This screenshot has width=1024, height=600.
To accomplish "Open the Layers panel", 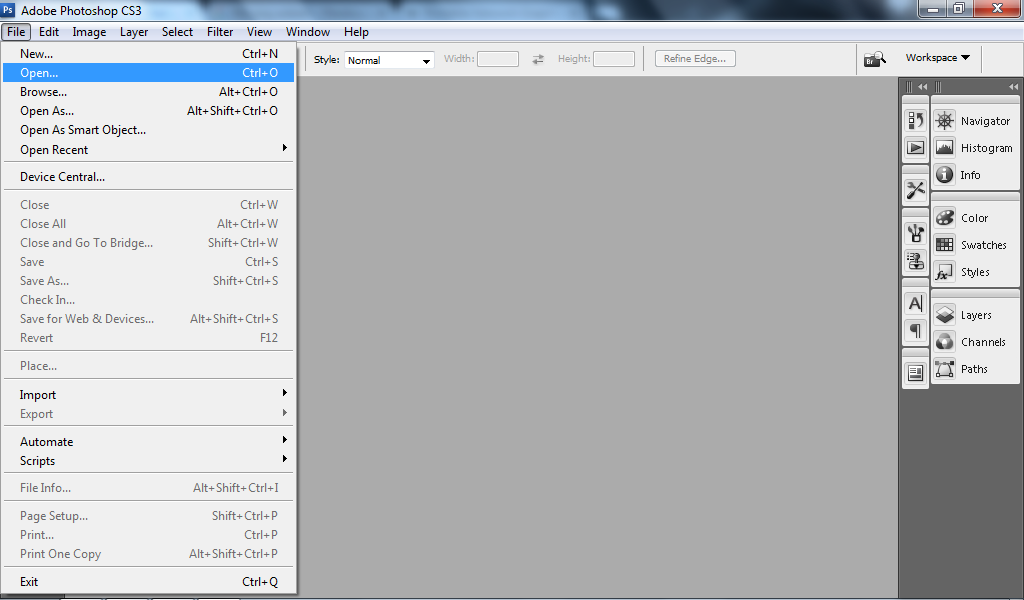I will [x=975, y=315].
